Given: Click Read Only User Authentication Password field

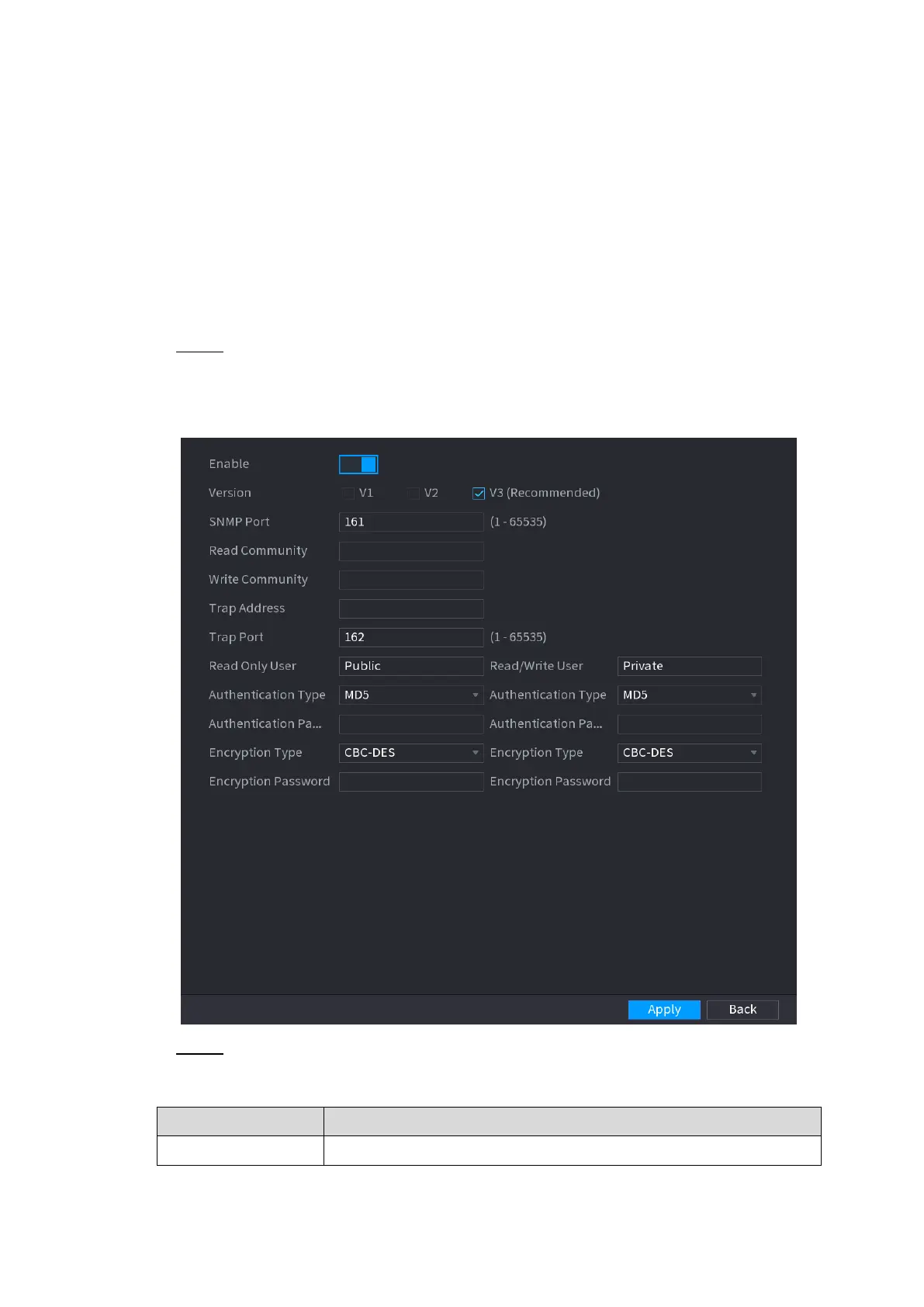Looking at the screenshot, I should [411, 724].
